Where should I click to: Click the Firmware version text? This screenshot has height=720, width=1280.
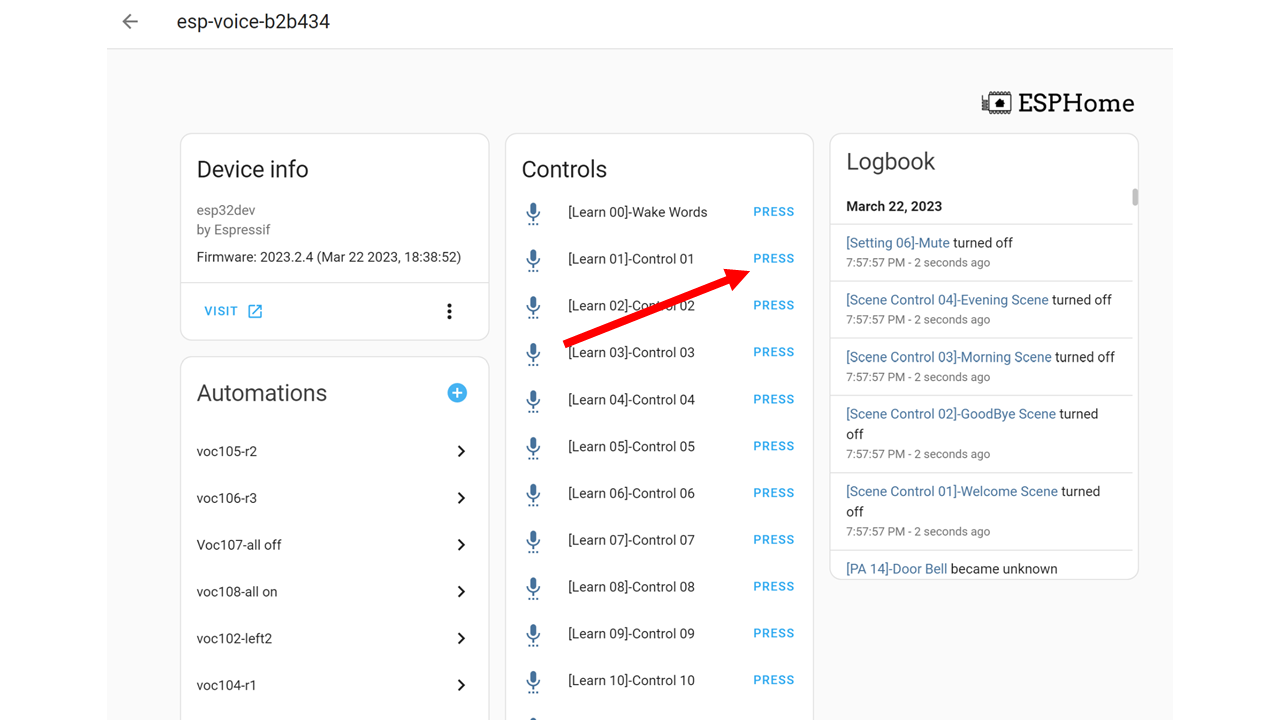[329, 257]
